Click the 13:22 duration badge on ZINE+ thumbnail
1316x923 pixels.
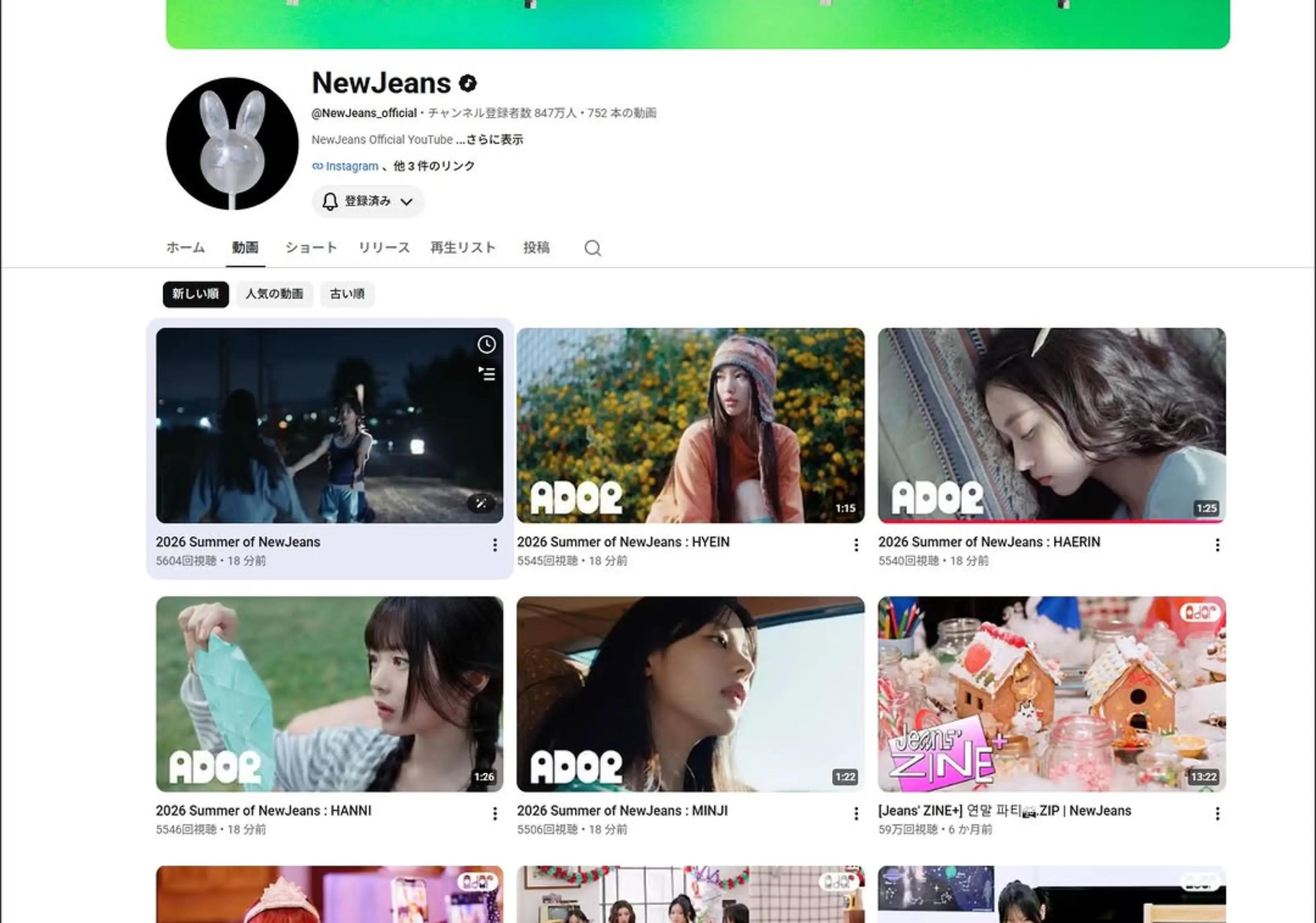pyautogui.click(x=1204, y=777)
